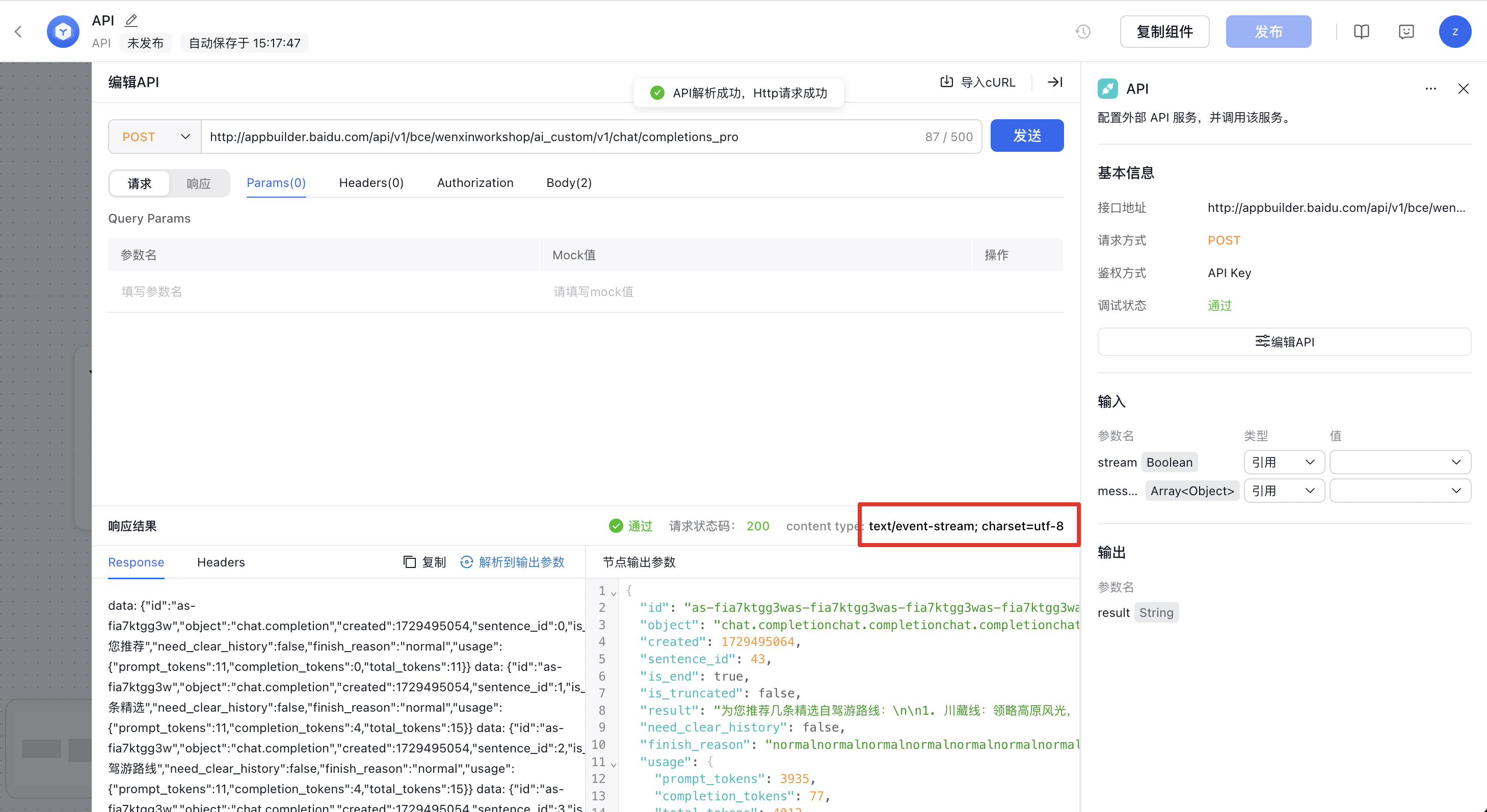This screenshot has height=812, width=1487.
Task: Switch to the 请求 segment
Action: click(x=140, y=183)
